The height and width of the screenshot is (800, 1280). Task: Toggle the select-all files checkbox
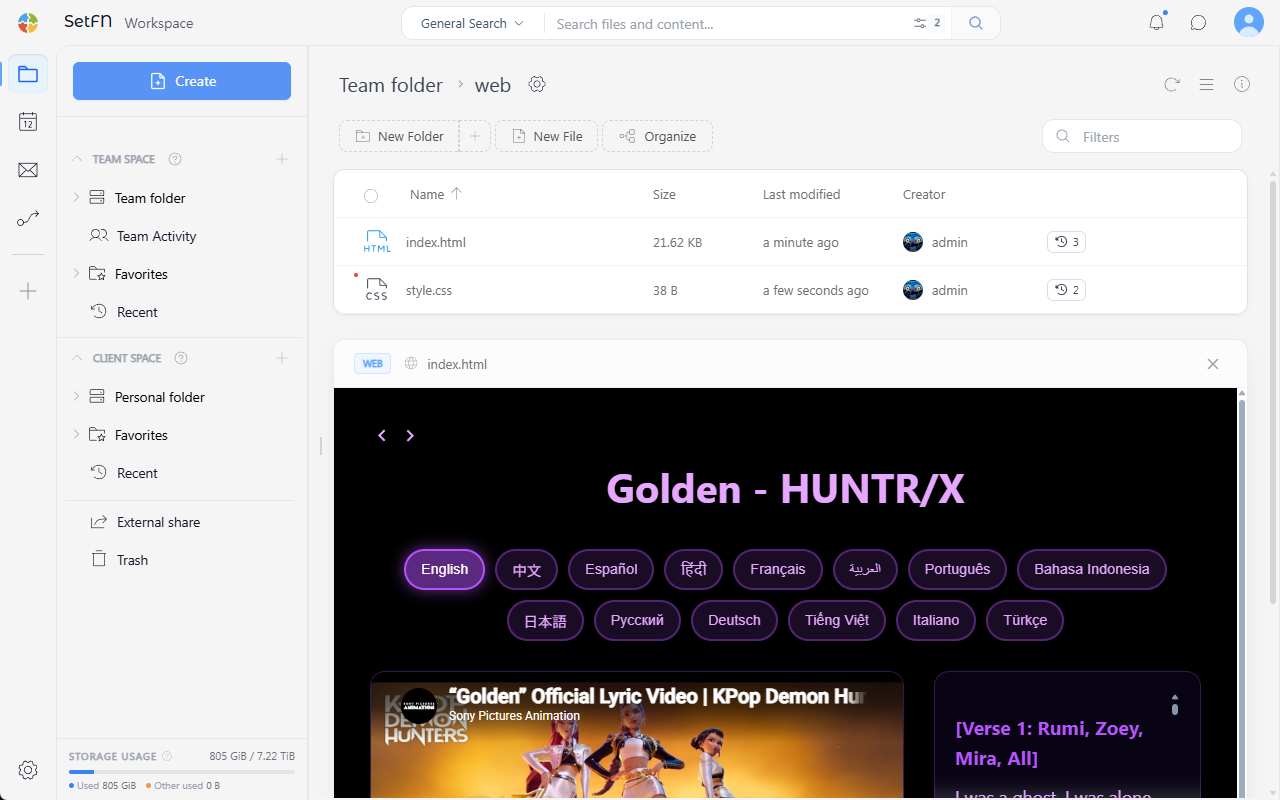click(x=371, y=196)
